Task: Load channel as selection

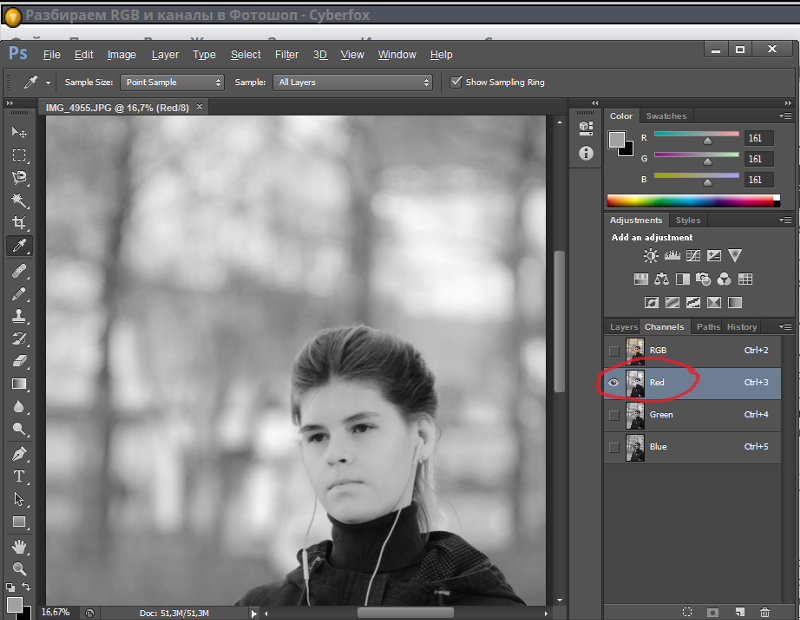Action: click(687, 611)
